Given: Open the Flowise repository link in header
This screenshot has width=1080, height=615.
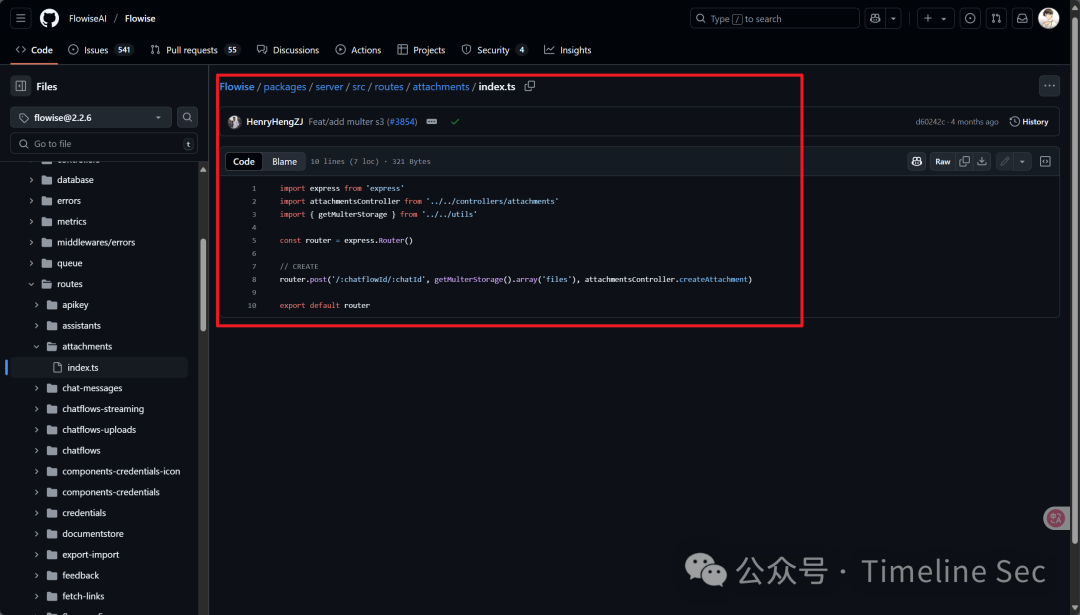Looking at the screenshot, I should 140,19.
